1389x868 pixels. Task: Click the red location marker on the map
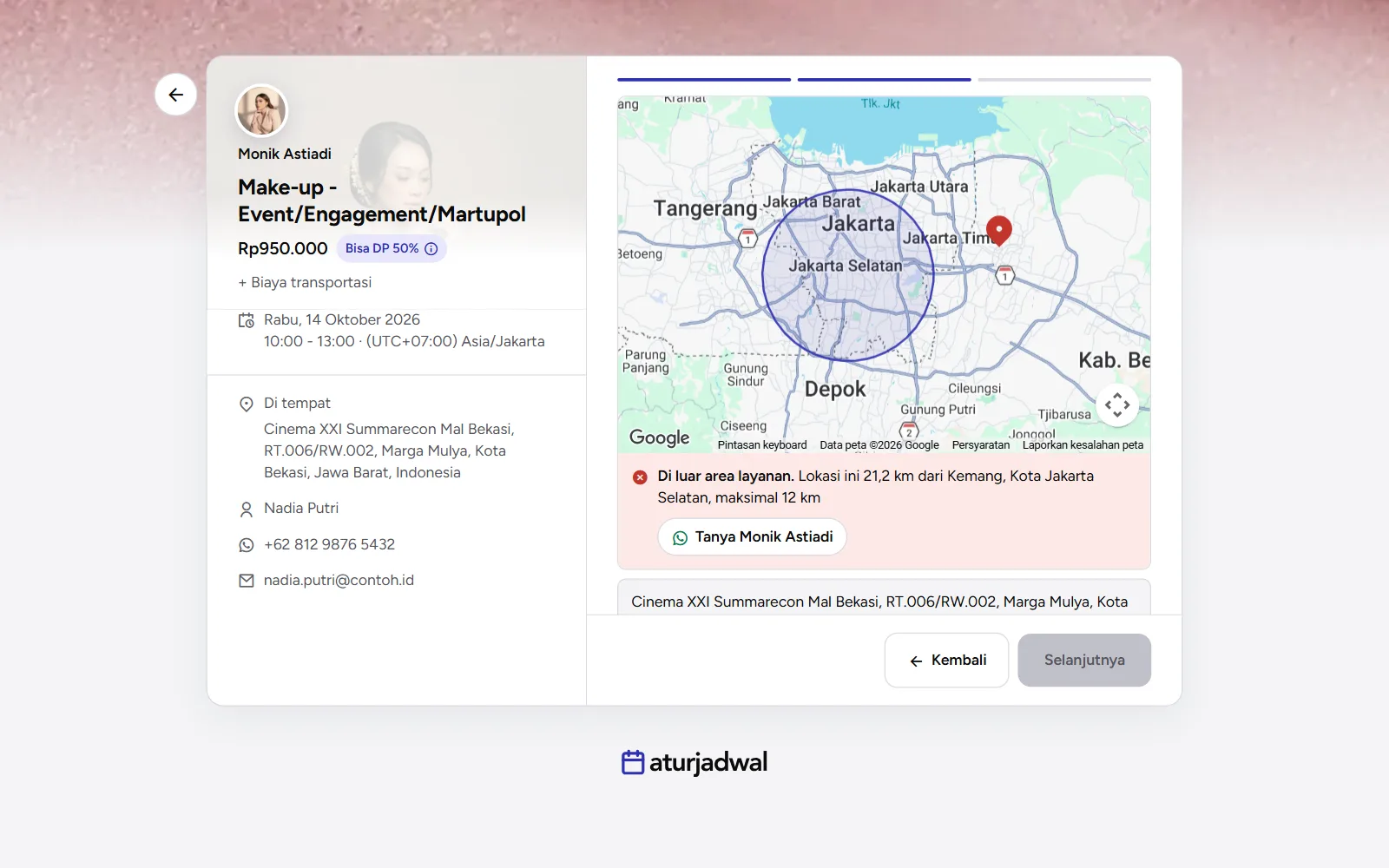[x=999, y=229]
